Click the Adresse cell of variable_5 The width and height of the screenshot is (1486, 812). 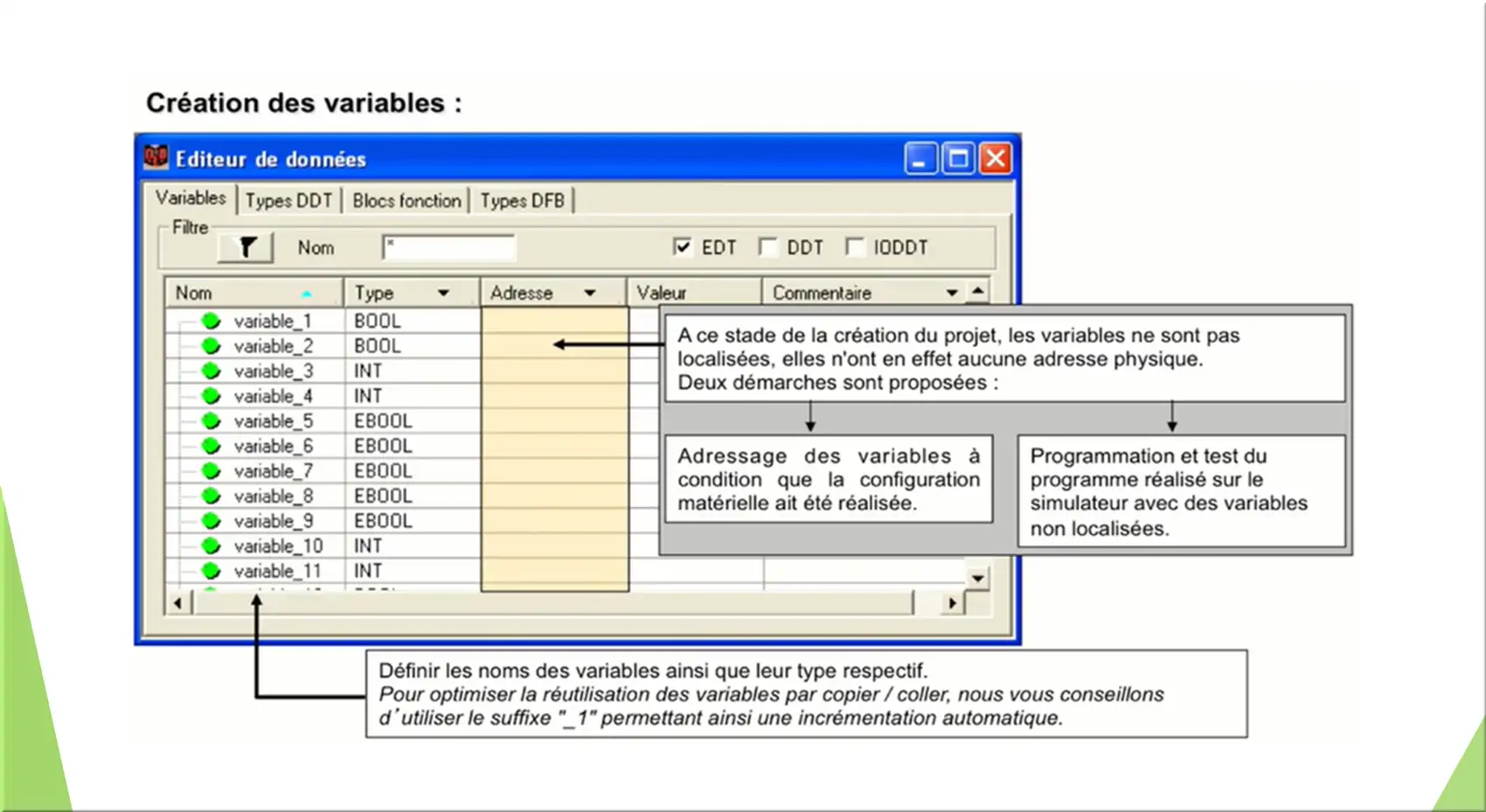click(555, 421)
